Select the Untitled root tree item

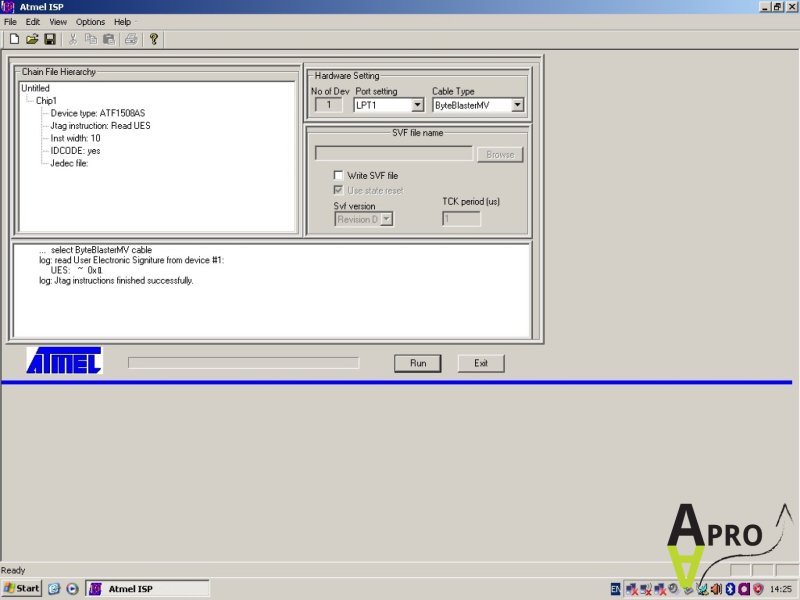(x=35, y=88)
